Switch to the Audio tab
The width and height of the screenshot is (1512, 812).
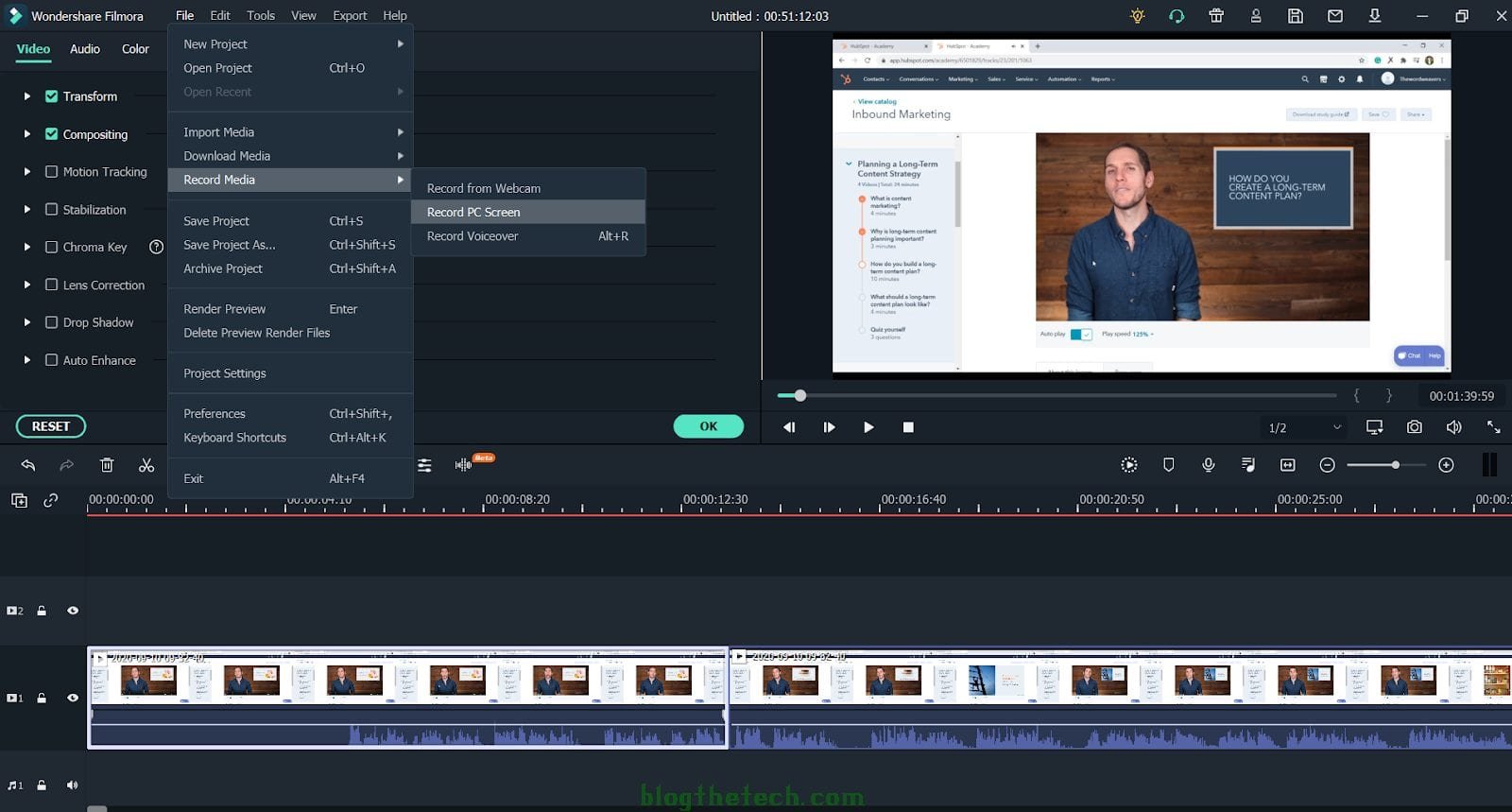[85, 49]
